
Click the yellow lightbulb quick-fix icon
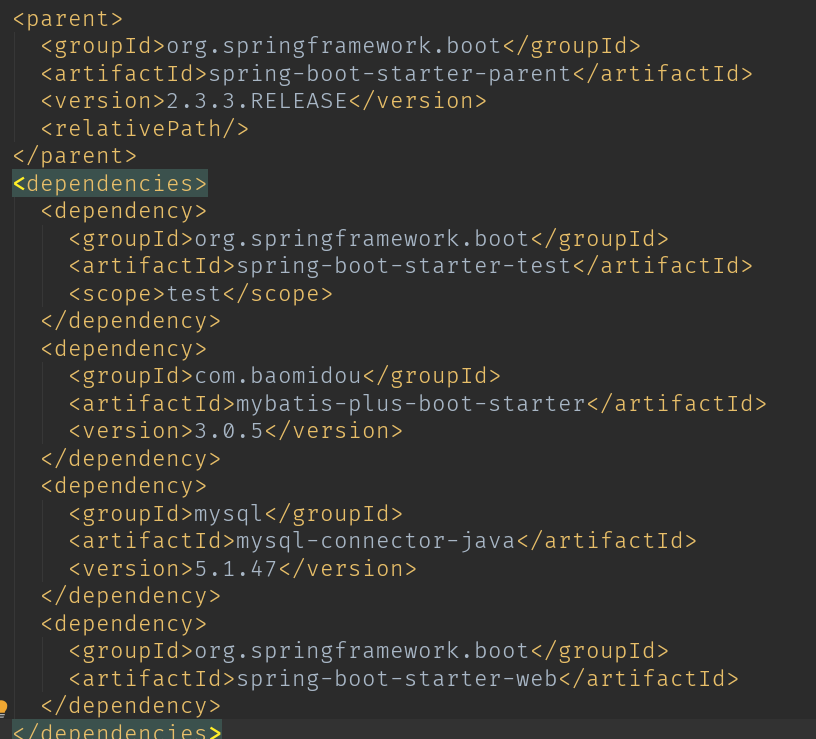pos(3,708)
